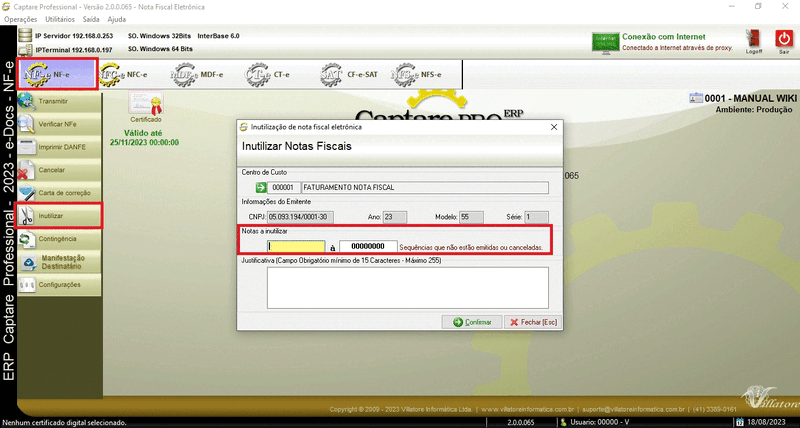Click the red X Cancelar icon
The height and width of the screenshot is (428, 800).
click(x=26, y=170)
